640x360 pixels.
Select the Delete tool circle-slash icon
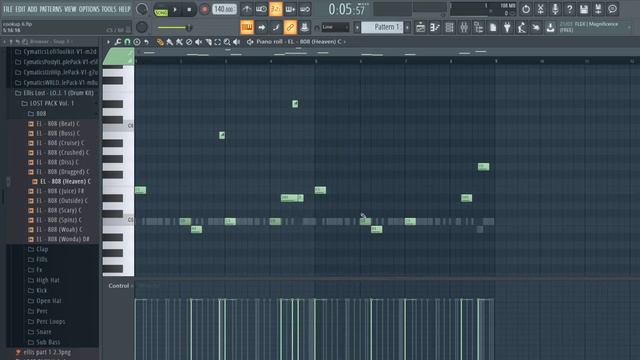189,42
